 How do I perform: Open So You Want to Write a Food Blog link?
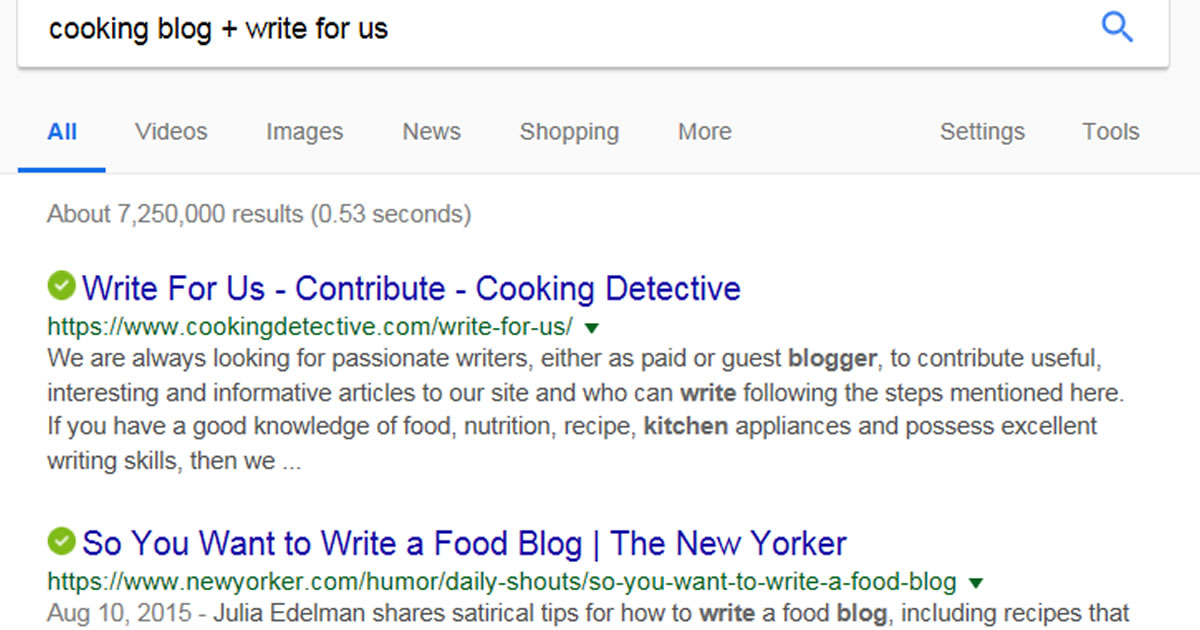click(464, 544)
